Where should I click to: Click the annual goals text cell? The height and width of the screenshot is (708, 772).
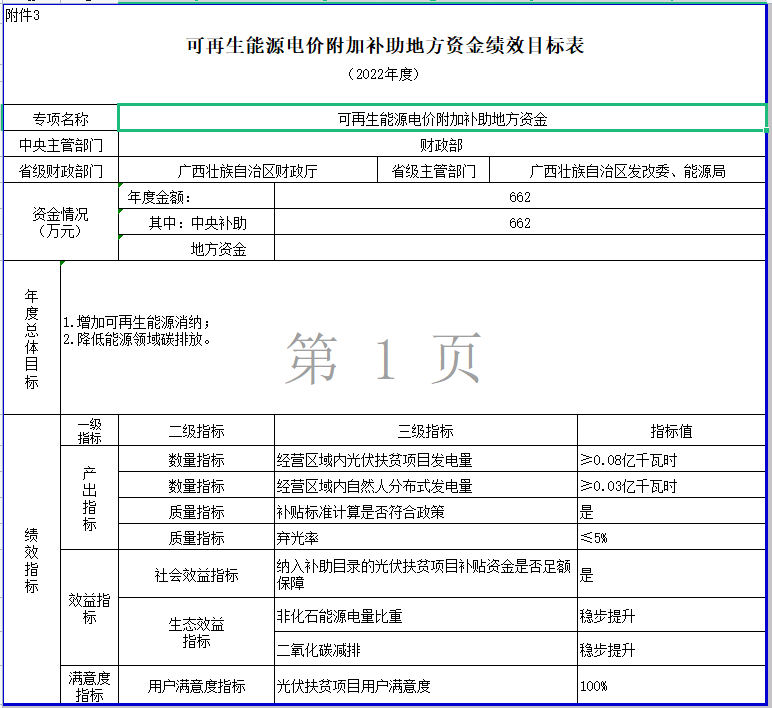pos(414,336)
